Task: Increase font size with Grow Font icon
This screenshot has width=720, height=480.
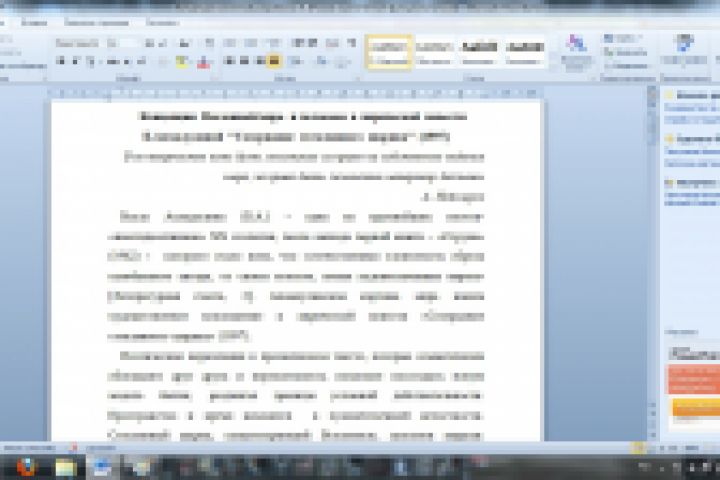Action: [150, 43]
